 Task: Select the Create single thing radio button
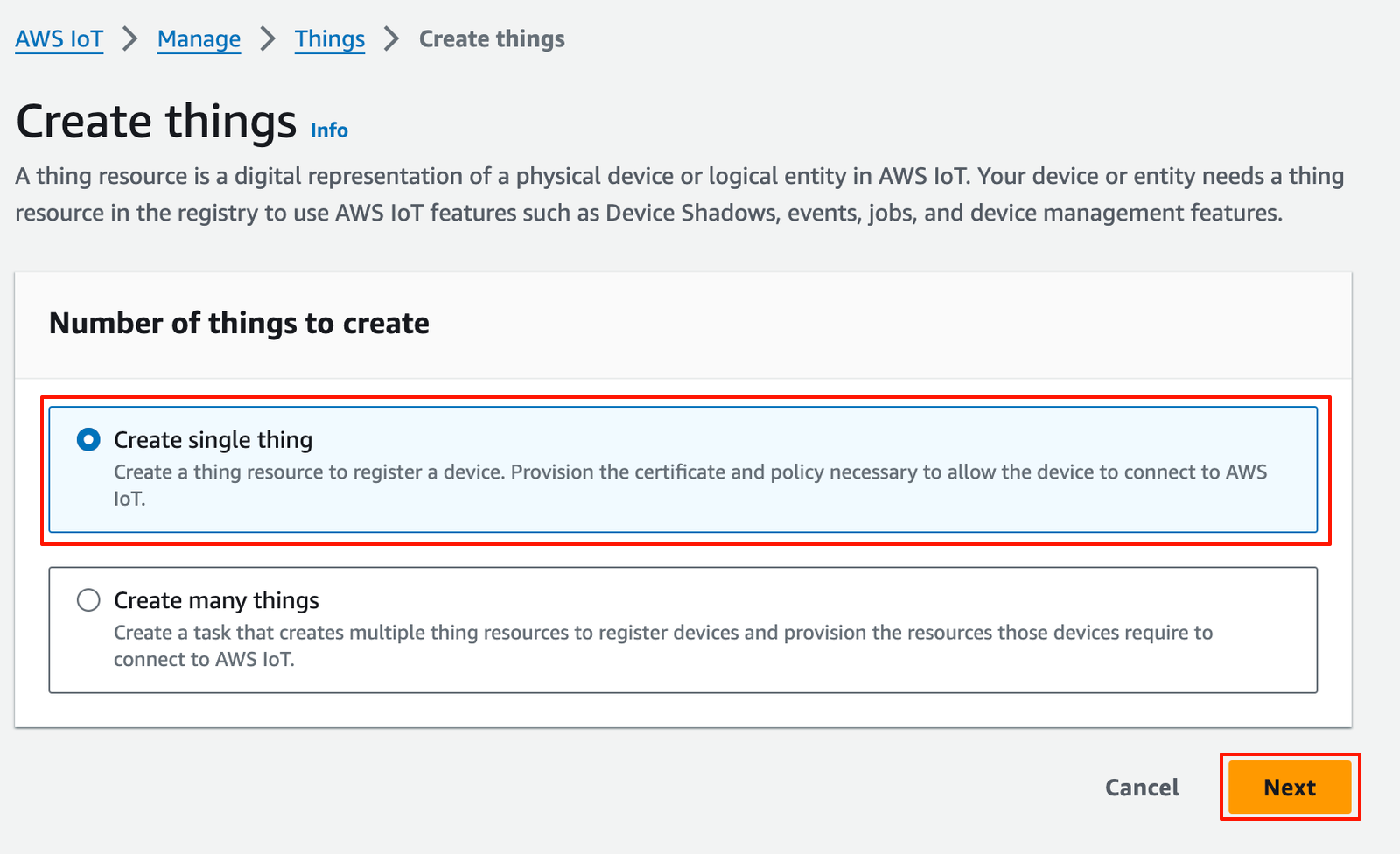88,439
